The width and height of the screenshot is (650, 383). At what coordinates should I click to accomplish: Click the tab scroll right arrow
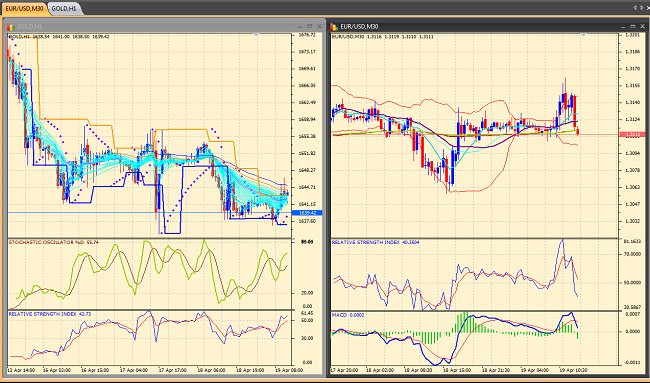click(x=643, y=7)
